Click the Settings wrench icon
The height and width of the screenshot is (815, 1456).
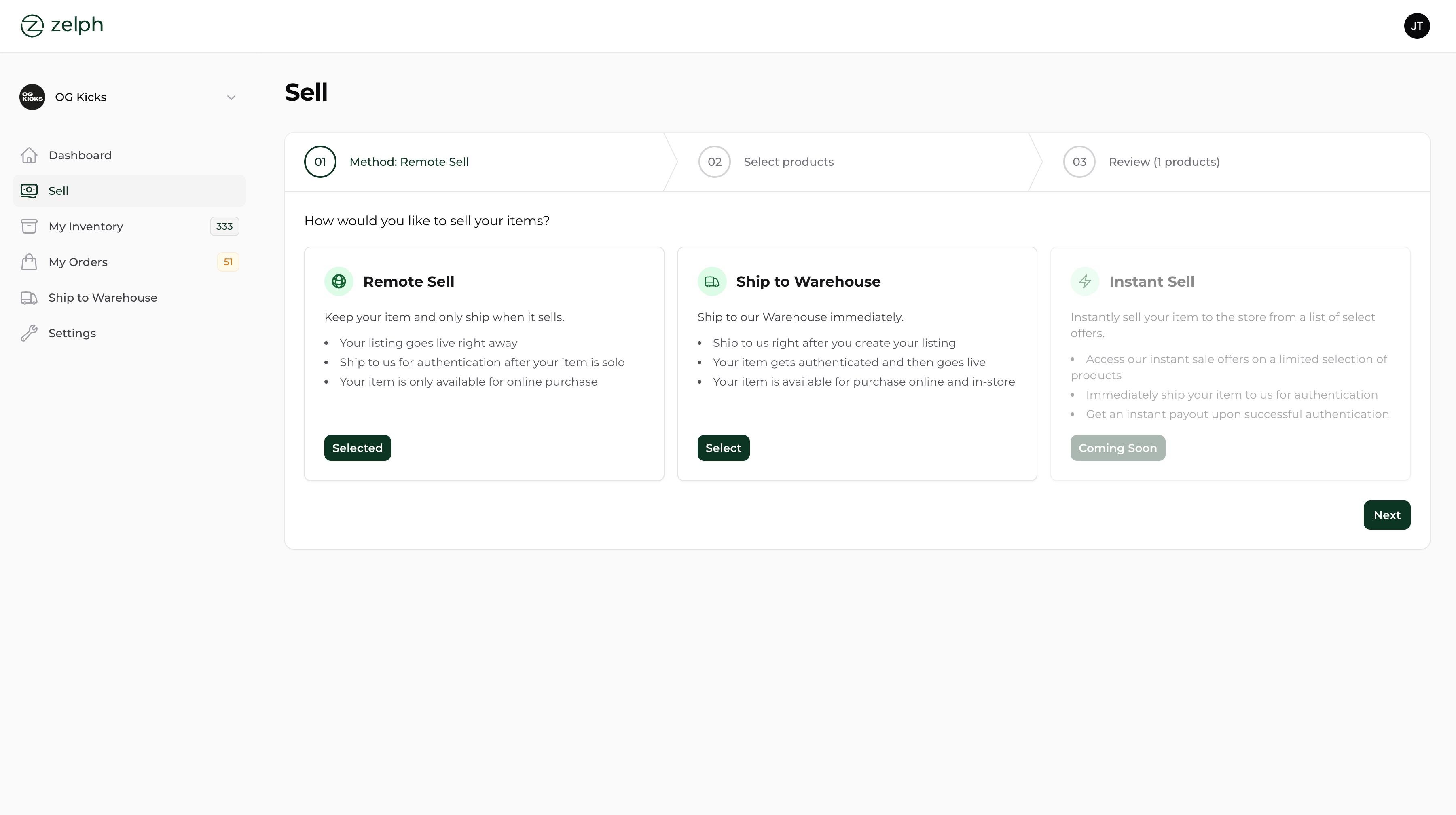[29, 333]
